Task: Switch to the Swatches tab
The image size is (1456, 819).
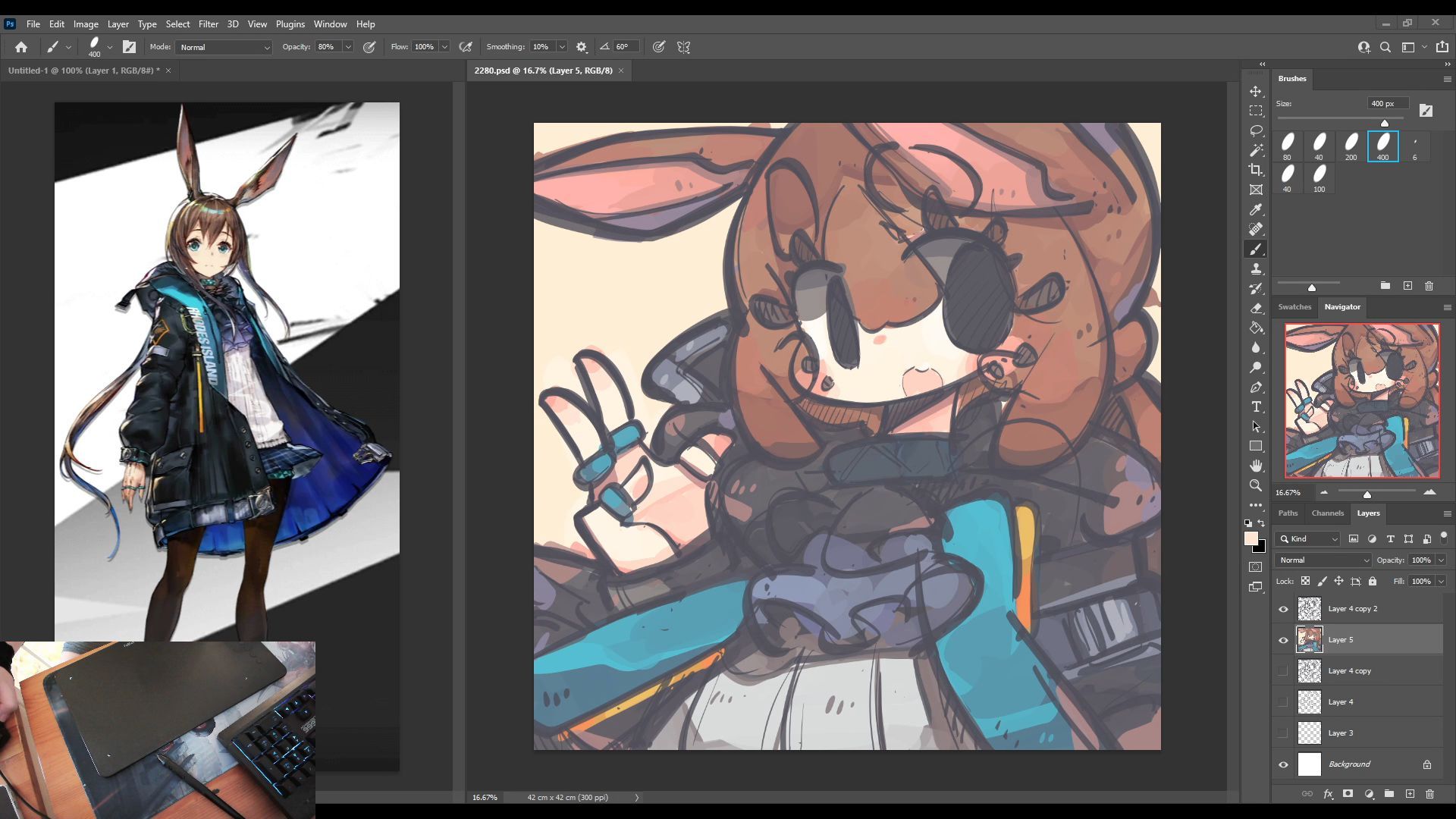Action: tap(1294, 307)
